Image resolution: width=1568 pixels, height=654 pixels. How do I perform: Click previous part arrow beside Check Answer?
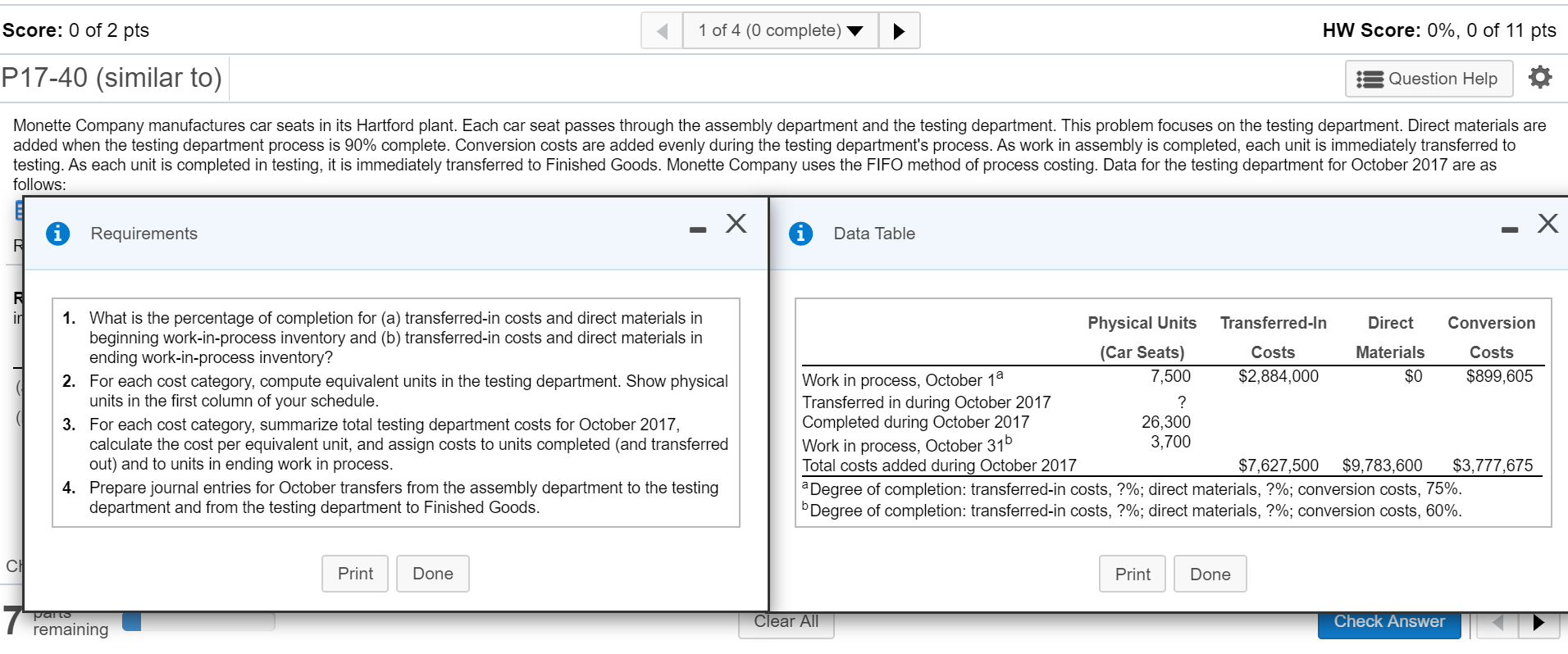(1498, 624)
